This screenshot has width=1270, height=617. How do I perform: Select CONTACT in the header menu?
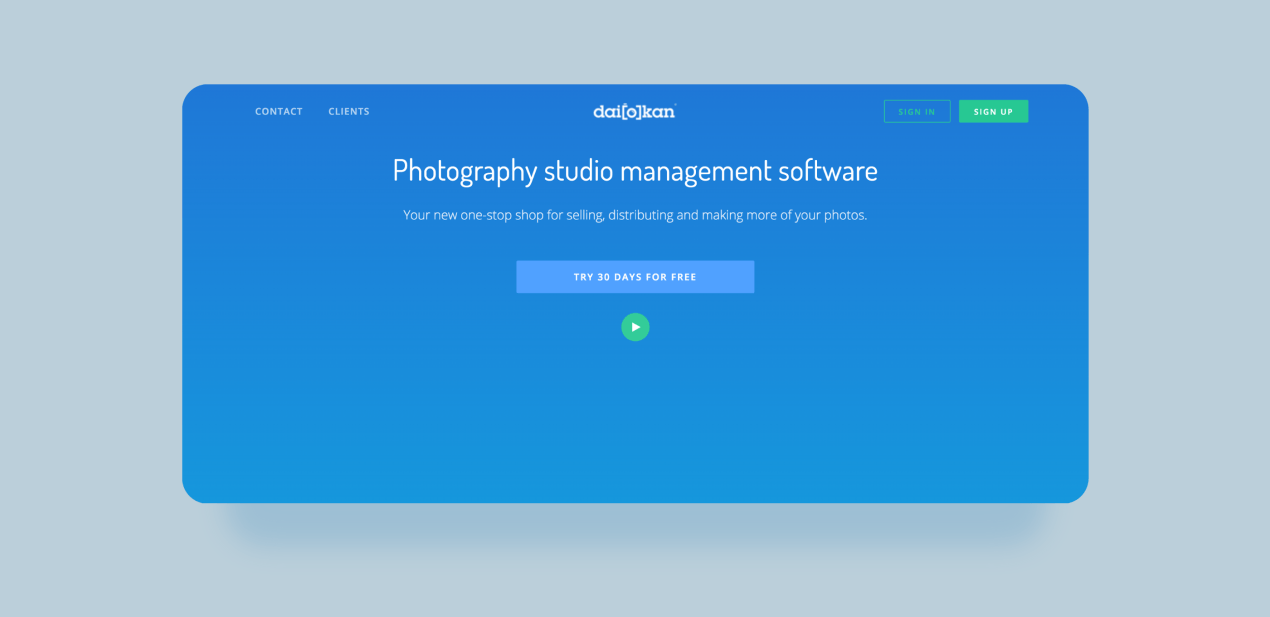278,111
